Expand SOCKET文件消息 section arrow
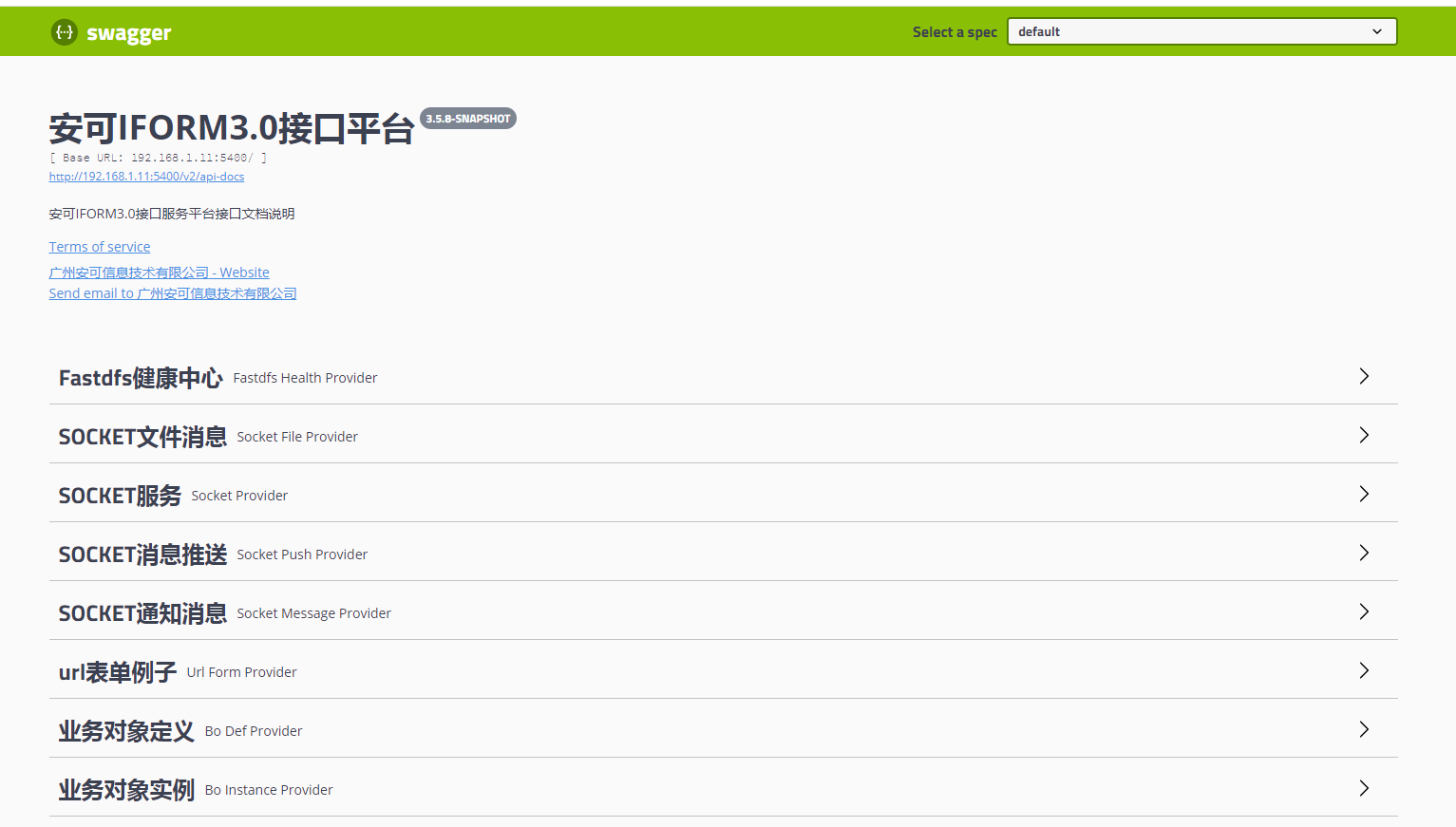This screenshot has width=1456, height=827. click(1364, 436)
